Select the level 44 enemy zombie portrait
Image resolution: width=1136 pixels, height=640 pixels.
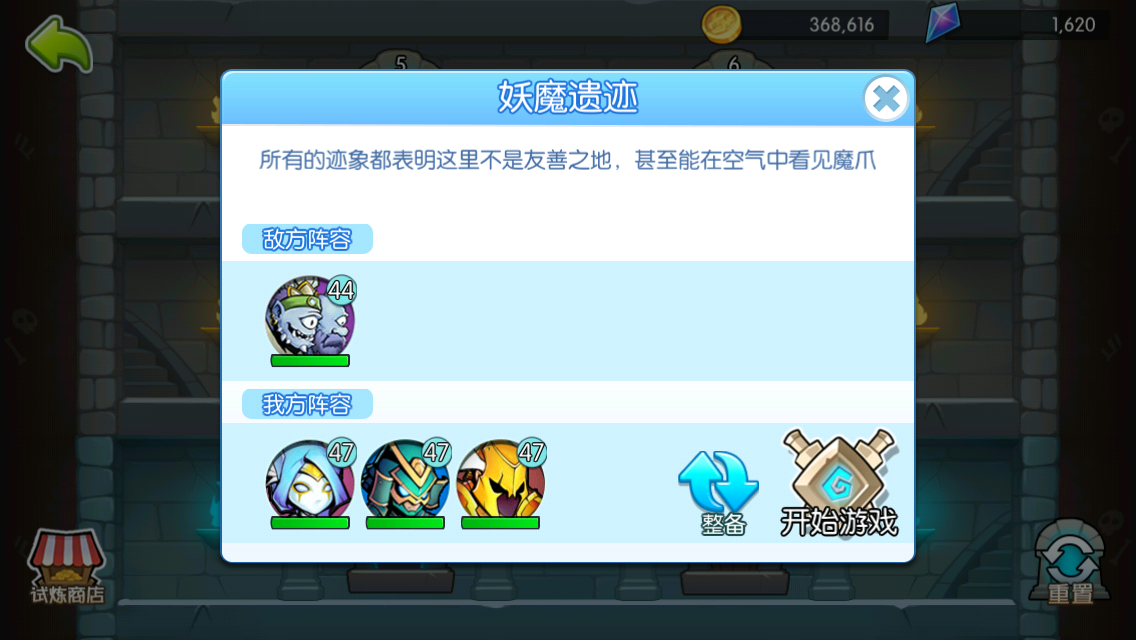[x=310, y=317]
